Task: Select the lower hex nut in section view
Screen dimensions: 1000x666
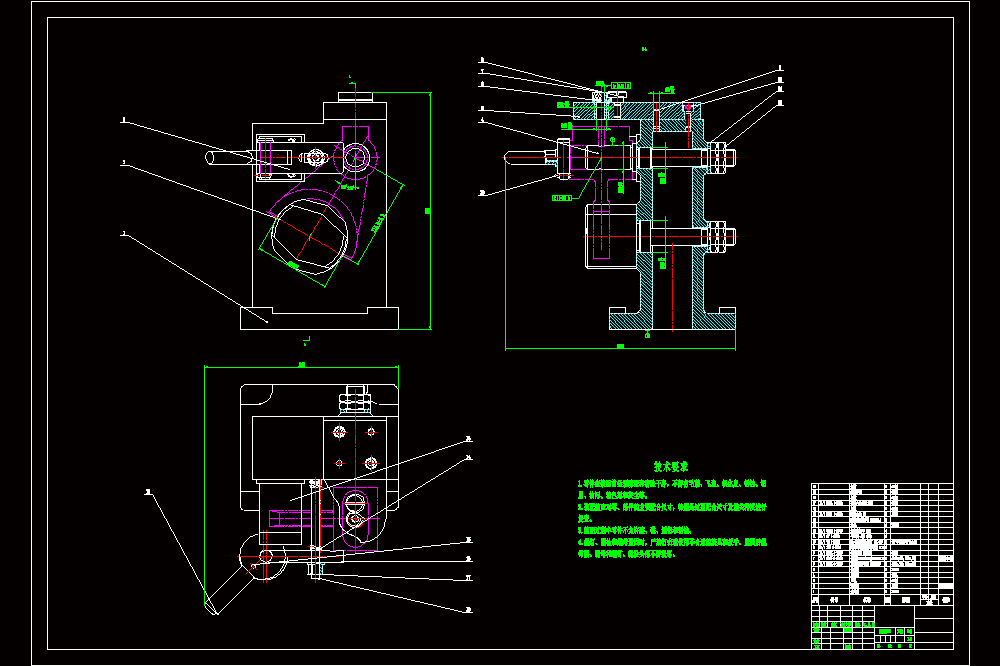Action: click(718, 237)
